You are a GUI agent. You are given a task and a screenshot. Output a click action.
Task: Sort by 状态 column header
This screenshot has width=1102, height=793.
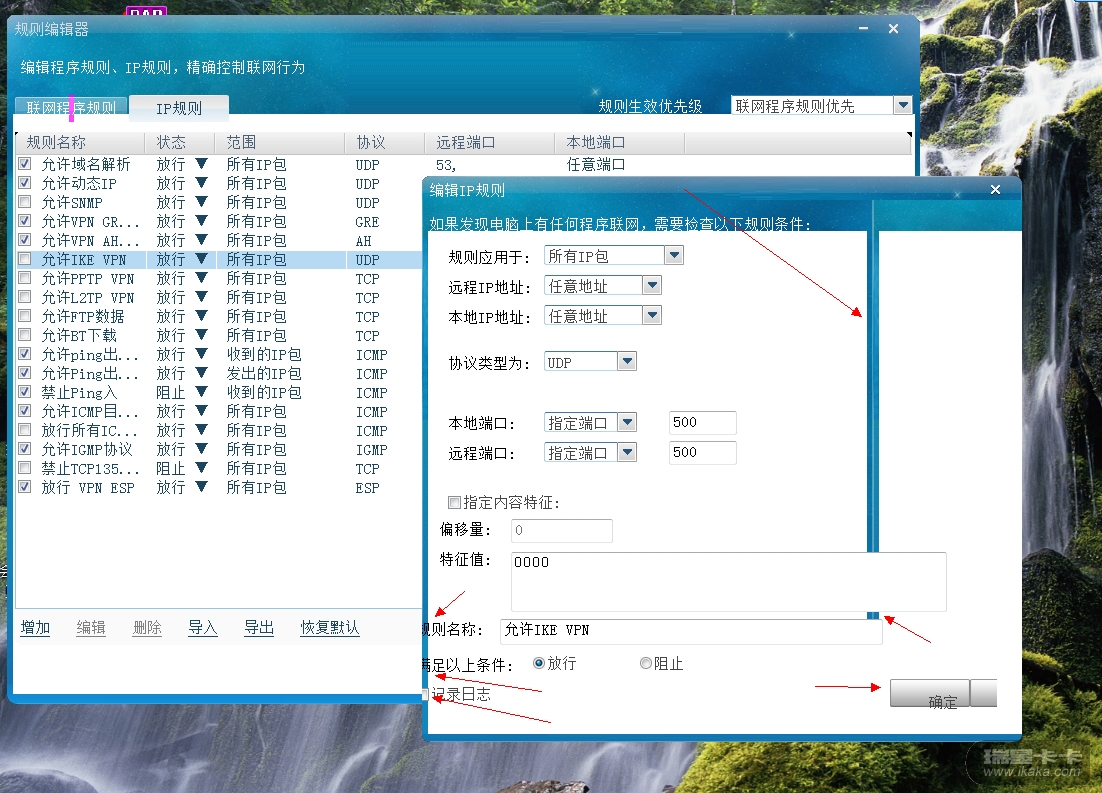pos(179,143)
